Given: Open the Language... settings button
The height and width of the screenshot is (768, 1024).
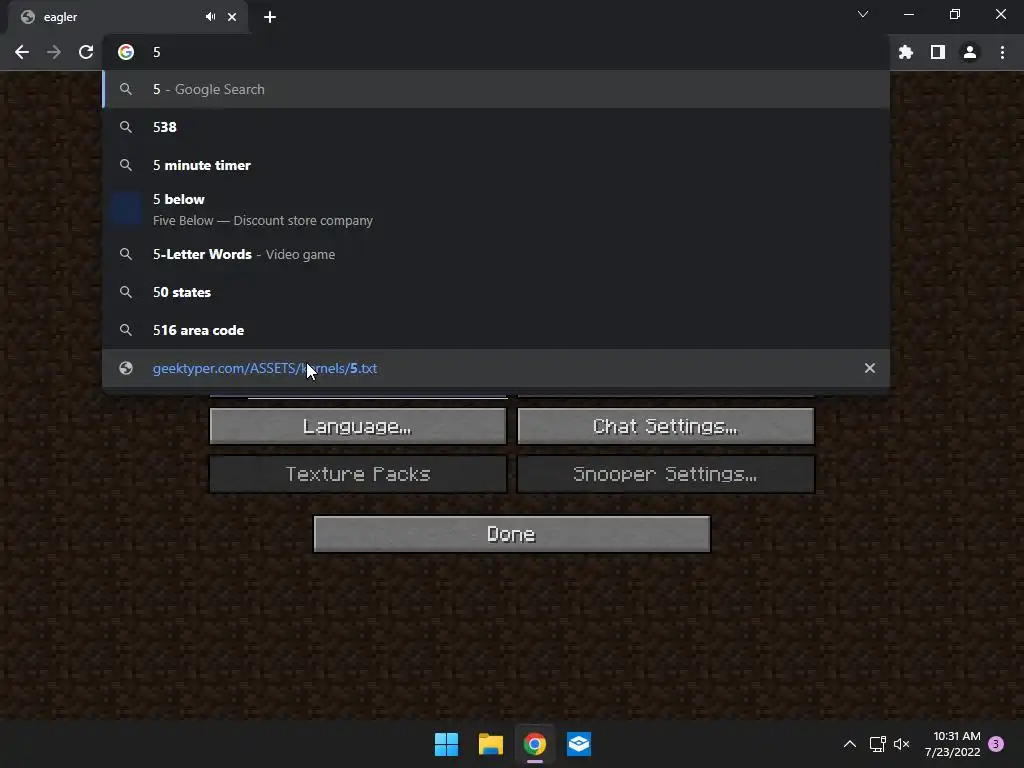Looking at the screenshot, I should (x=358, y=426).
